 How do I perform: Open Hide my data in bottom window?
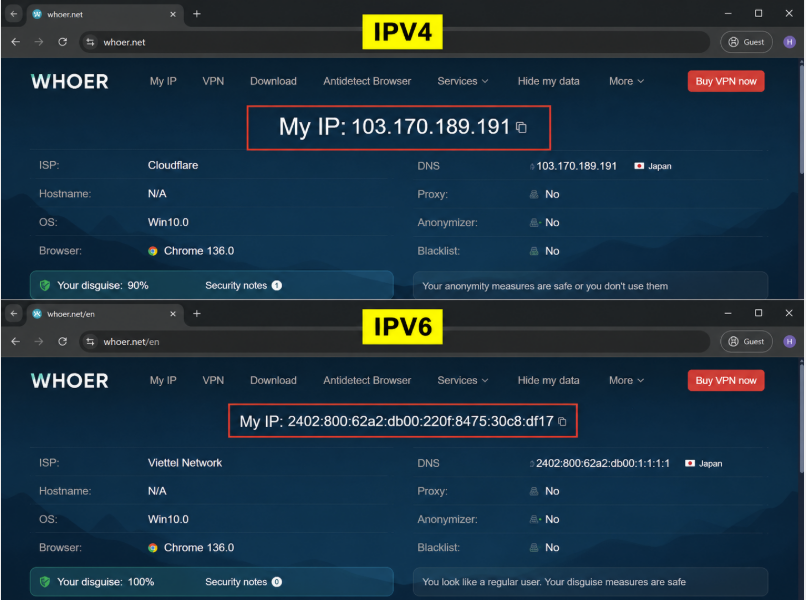point(548,380)
